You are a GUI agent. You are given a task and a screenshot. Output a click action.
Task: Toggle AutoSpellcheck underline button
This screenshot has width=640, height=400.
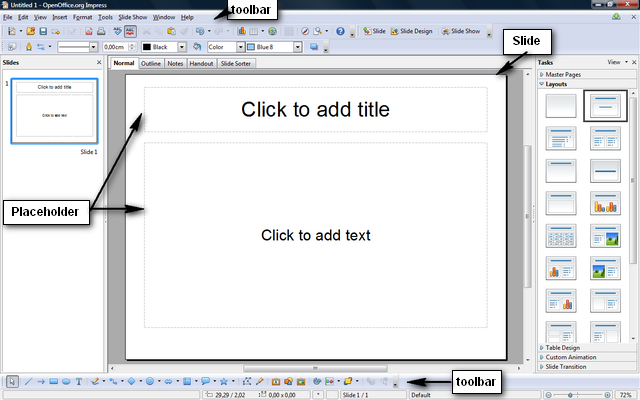tap(130, 31)
